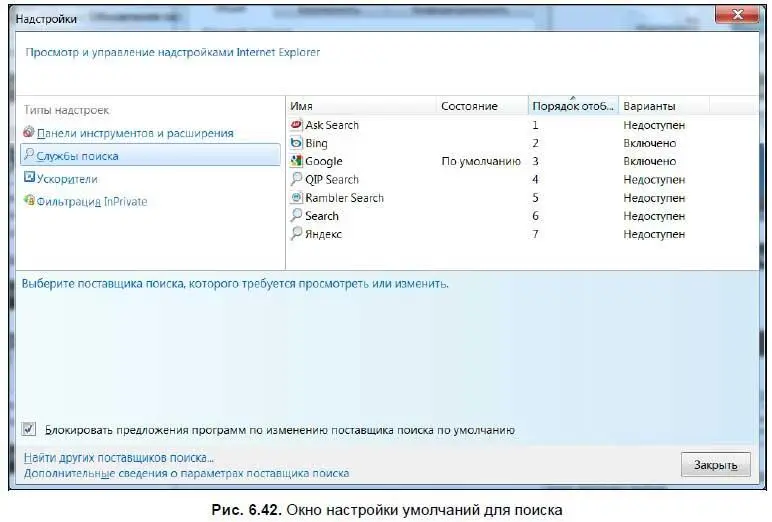Screen dimensions: 772x522
Task: Select the provider named Search
Action: point(322,216)
